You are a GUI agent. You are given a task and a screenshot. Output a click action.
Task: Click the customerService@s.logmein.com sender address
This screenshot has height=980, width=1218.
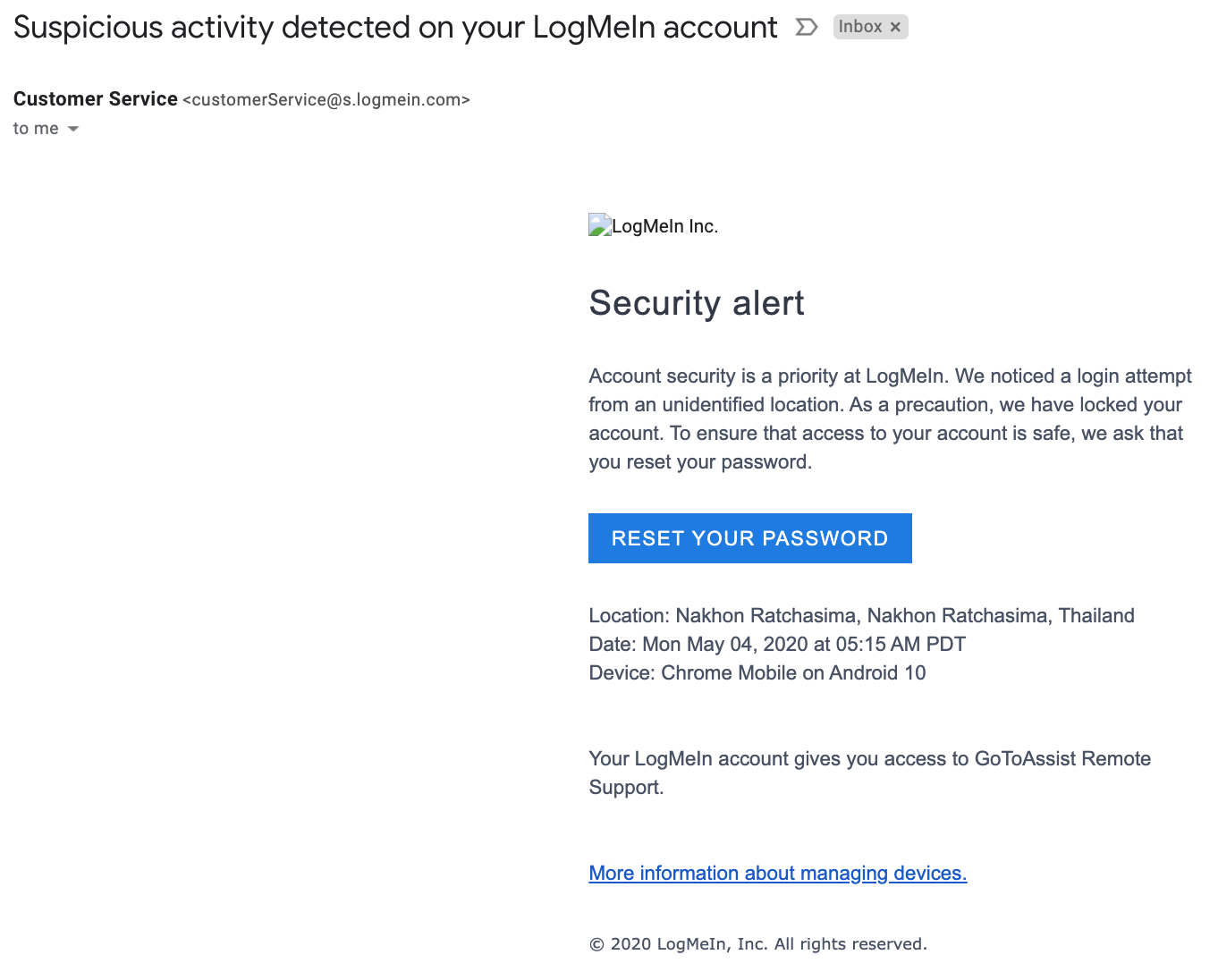[326, 100]
